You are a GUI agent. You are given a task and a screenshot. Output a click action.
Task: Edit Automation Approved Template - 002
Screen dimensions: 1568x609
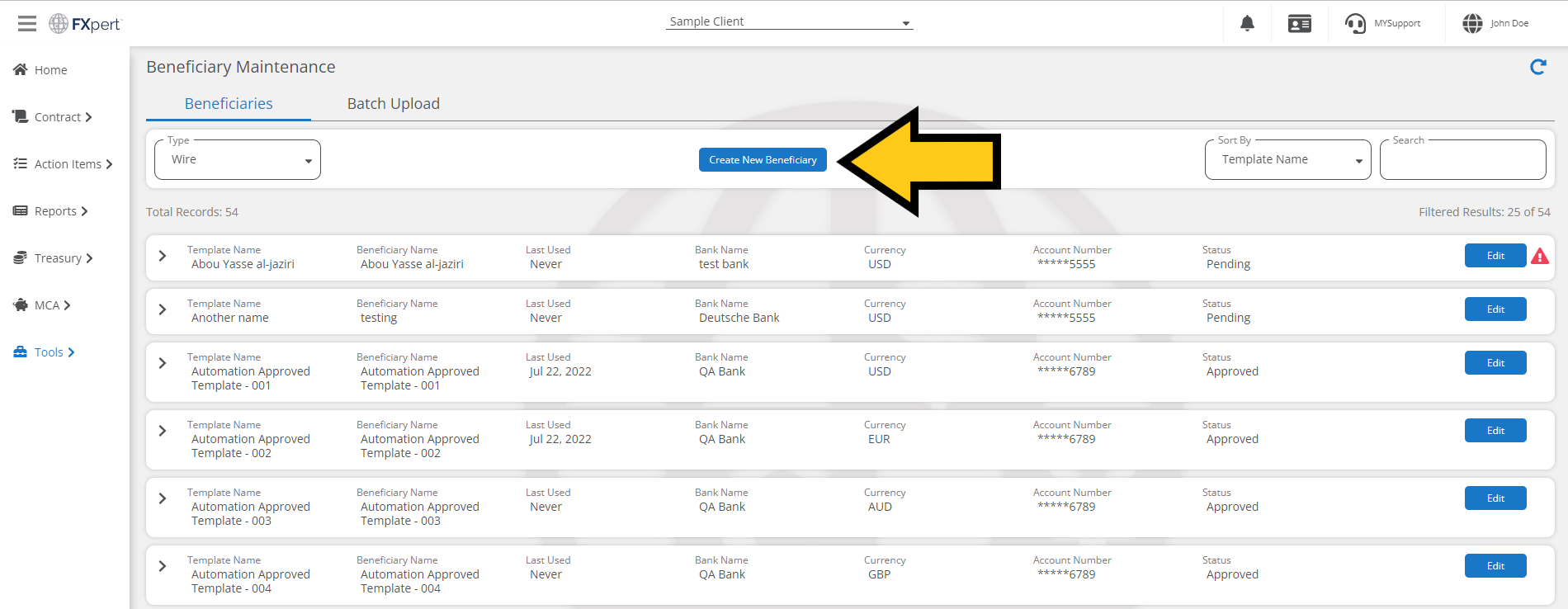click(1495, 431)
